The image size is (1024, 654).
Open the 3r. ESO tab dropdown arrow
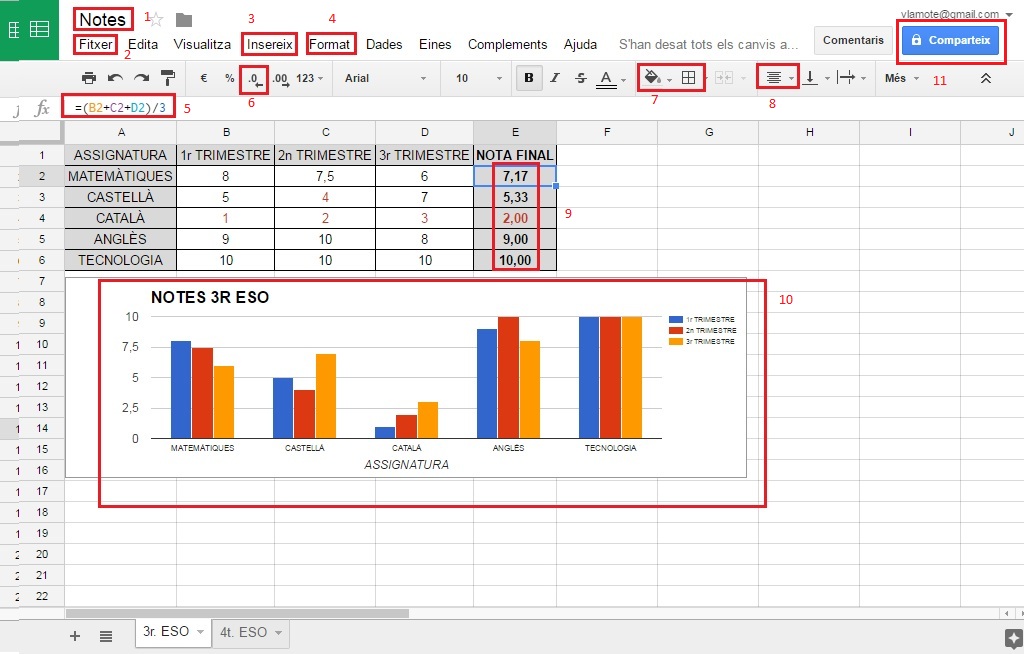[200, 632]
